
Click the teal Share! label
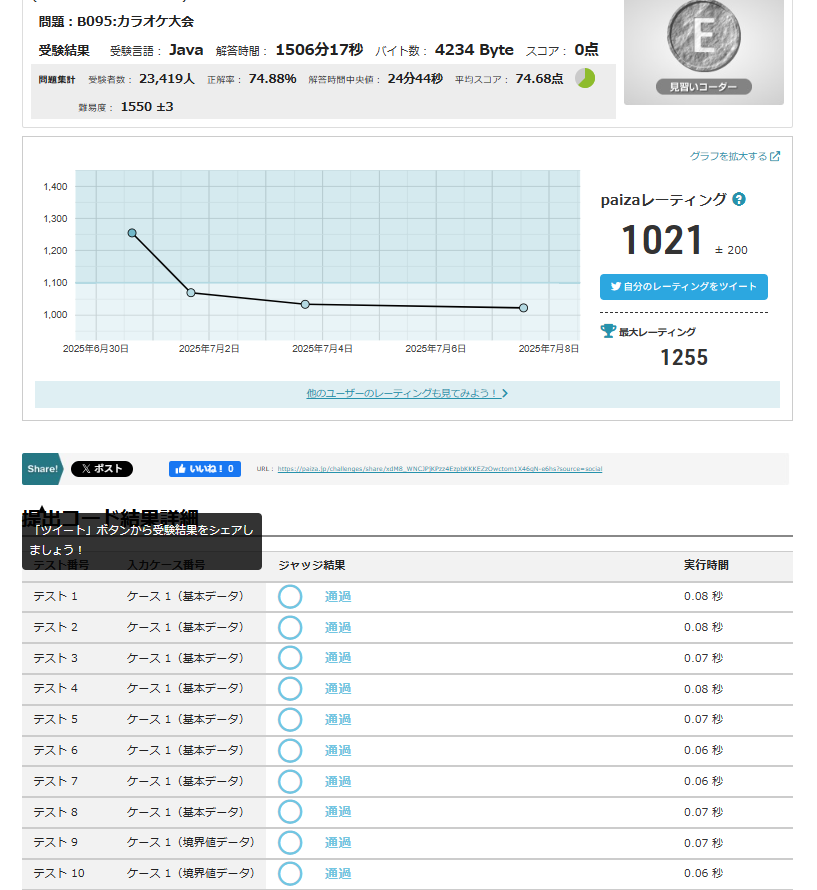point(43,469)
